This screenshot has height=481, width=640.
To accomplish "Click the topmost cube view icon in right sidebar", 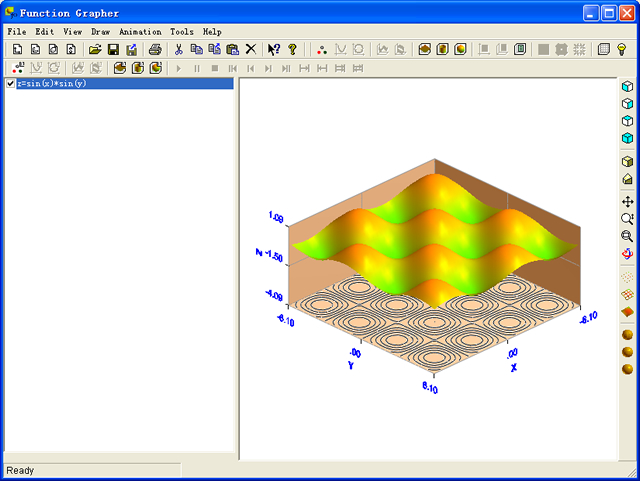I will 627,86.
